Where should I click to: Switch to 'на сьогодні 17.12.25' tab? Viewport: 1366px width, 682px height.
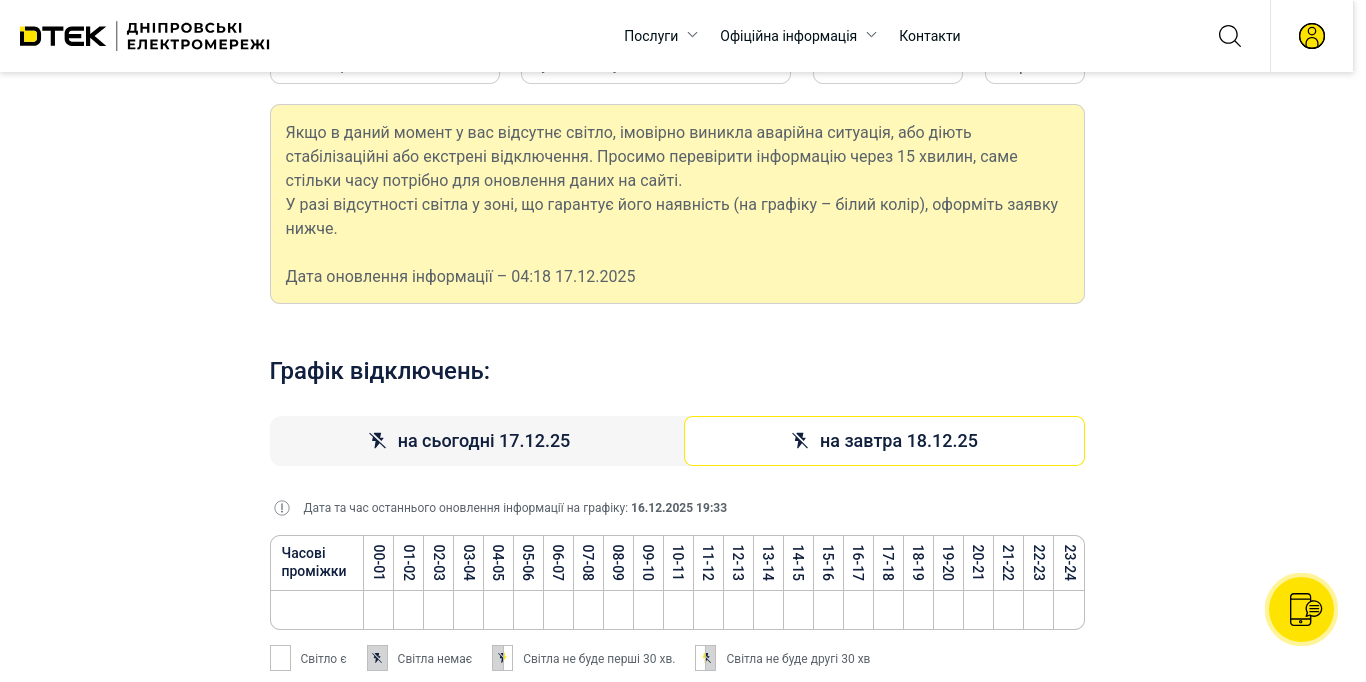point(477,441)
